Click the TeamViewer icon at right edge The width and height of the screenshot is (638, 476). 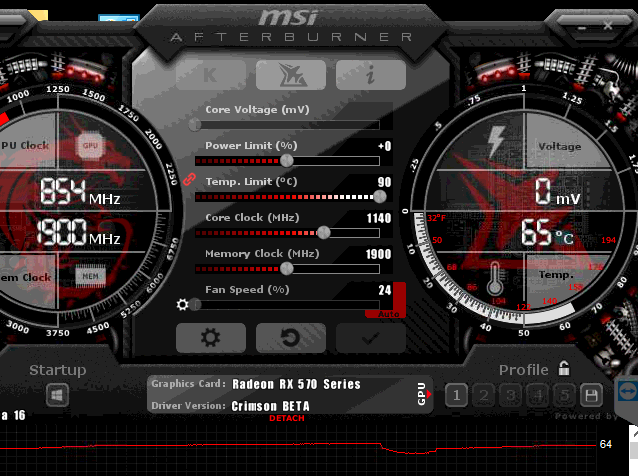tap(628, 392)
